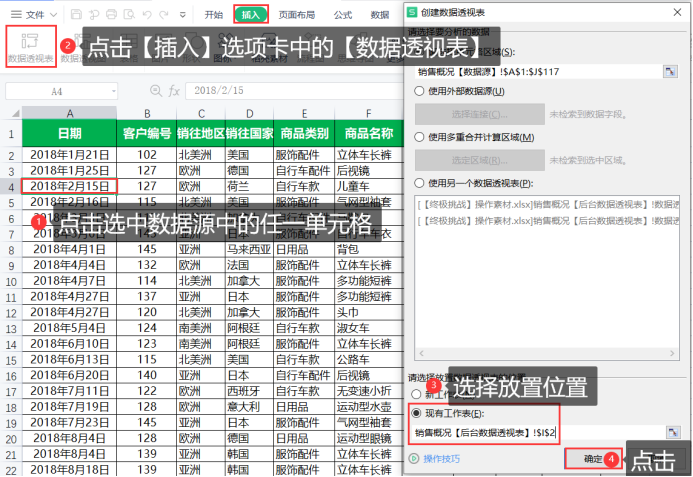The height and width of the screenshot is (477, 693).
Task: Click the left arrow of the list scrollbar
Action: point(421,353)
